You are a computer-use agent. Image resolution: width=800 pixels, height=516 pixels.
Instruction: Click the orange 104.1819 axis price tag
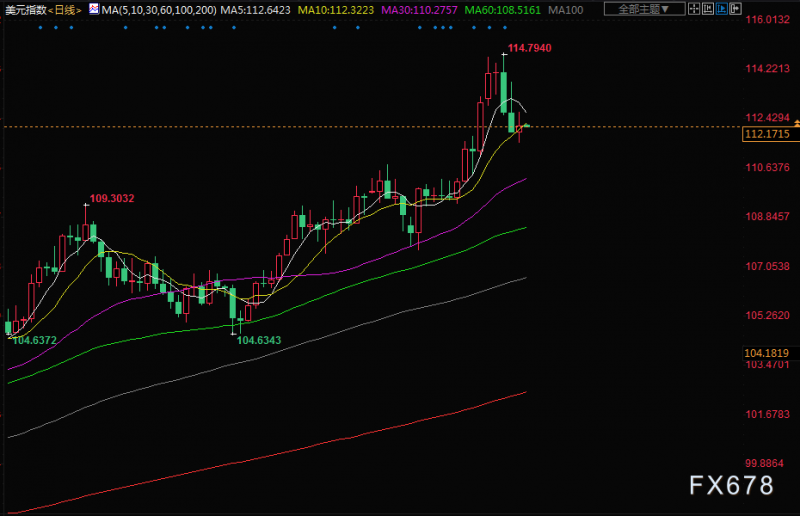coord(766,353)
